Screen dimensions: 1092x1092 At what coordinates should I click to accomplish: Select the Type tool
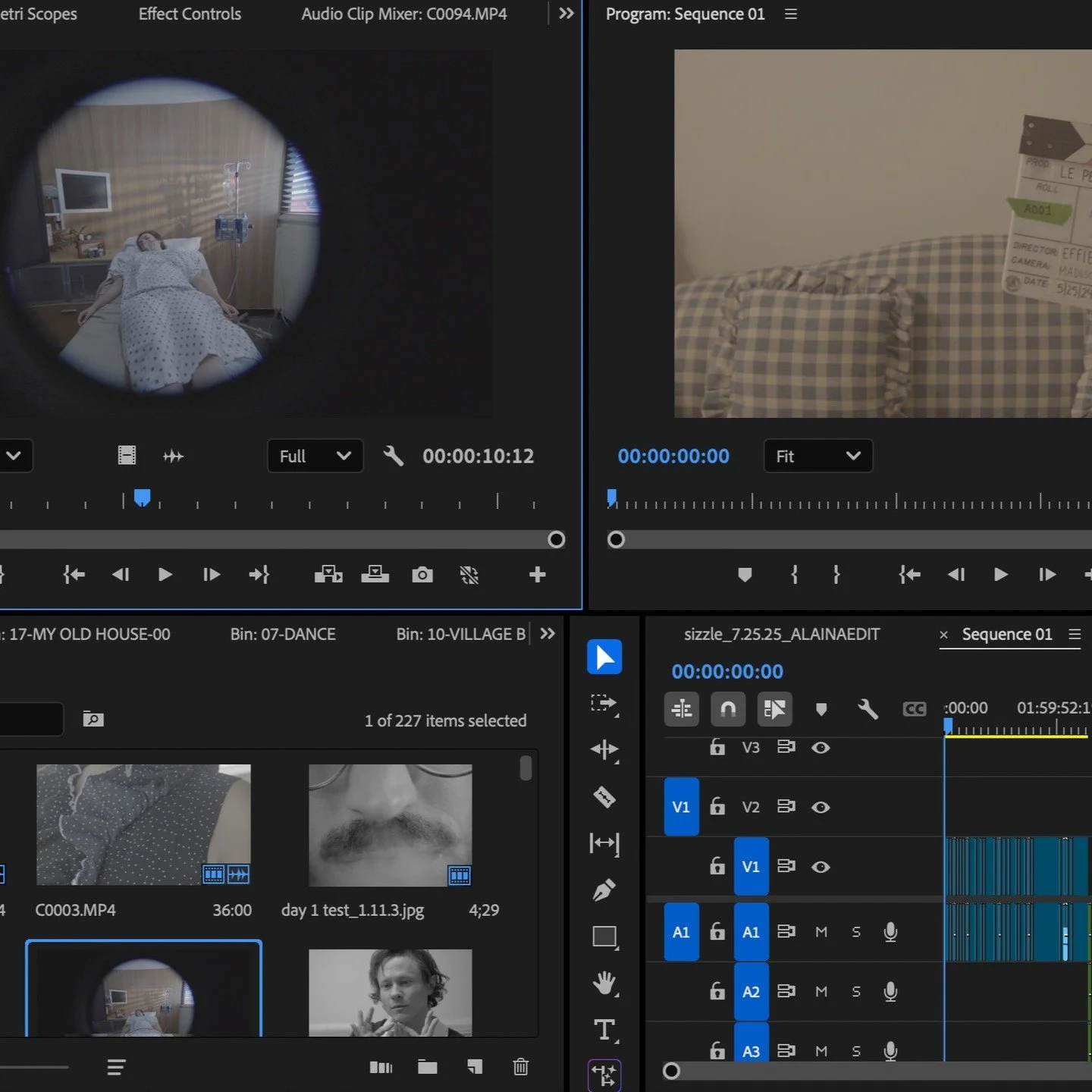point(604,1030)
